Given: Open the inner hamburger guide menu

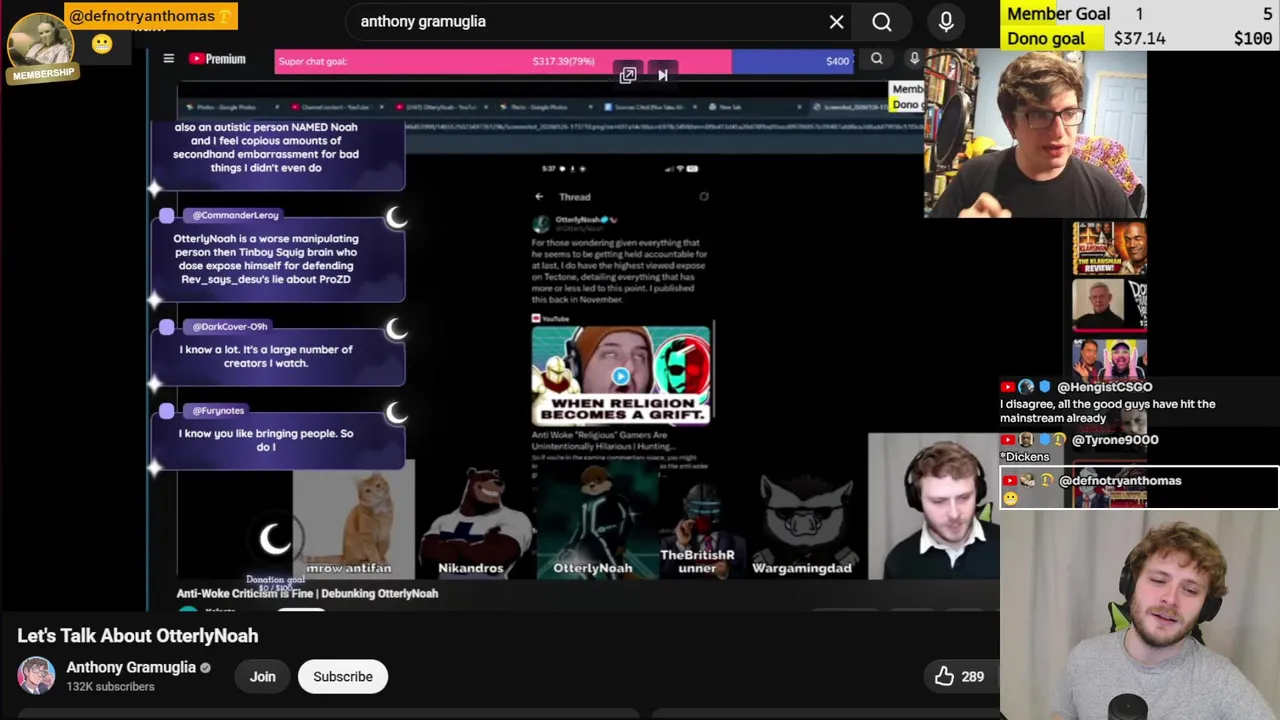Looking at the screenshot, I should [x=169, y=59].
